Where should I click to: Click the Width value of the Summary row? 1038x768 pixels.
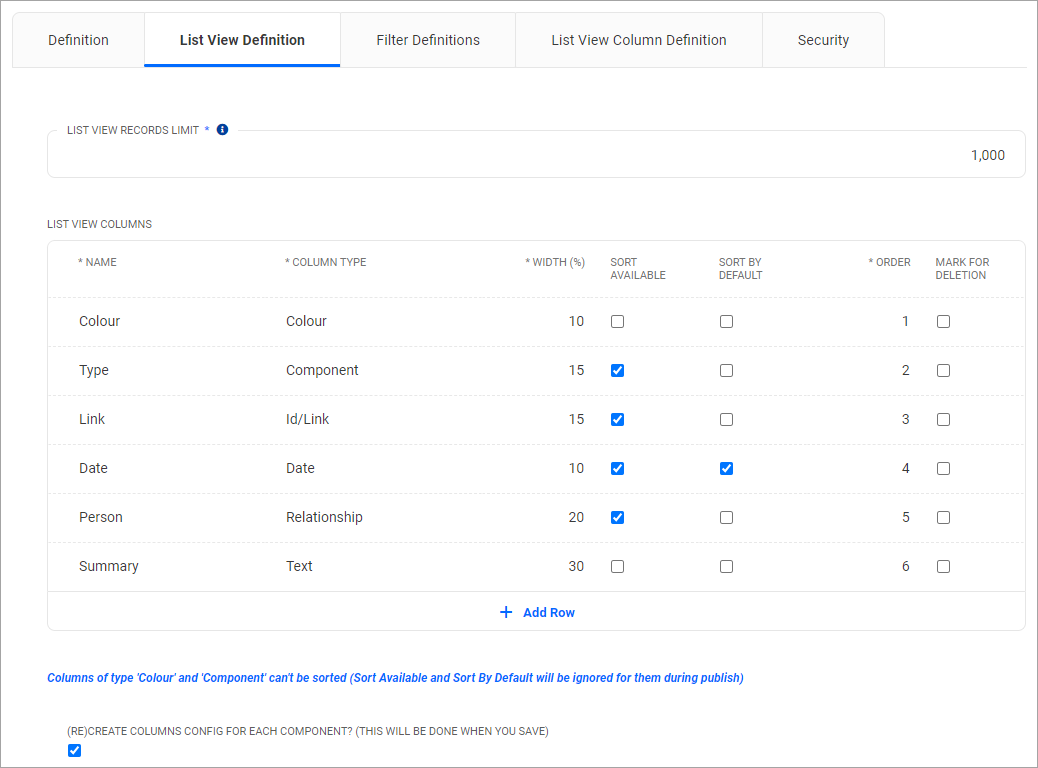pyautogui.click(x=576, y=566)
